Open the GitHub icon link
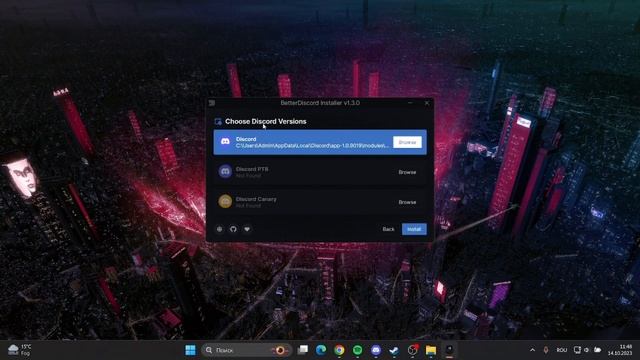640x360 pixels. (x=233, y=229)
